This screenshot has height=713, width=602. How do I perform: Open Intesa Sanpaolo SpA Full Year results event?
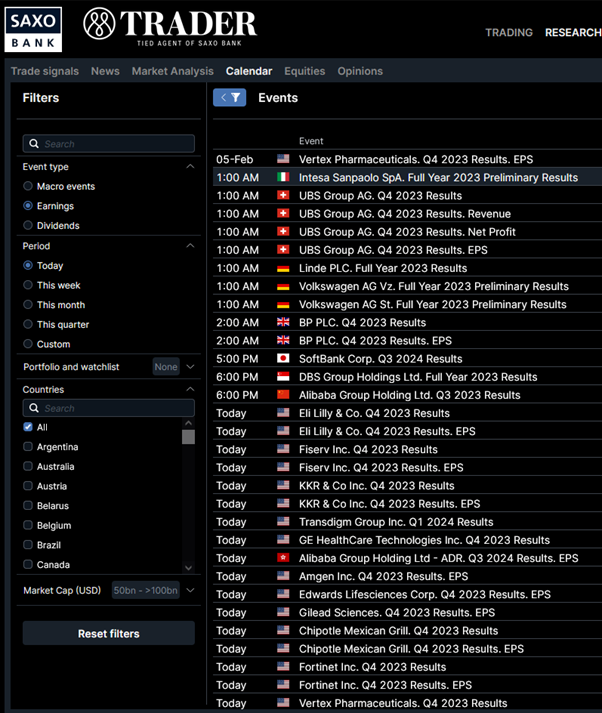(x=407, y=177)
